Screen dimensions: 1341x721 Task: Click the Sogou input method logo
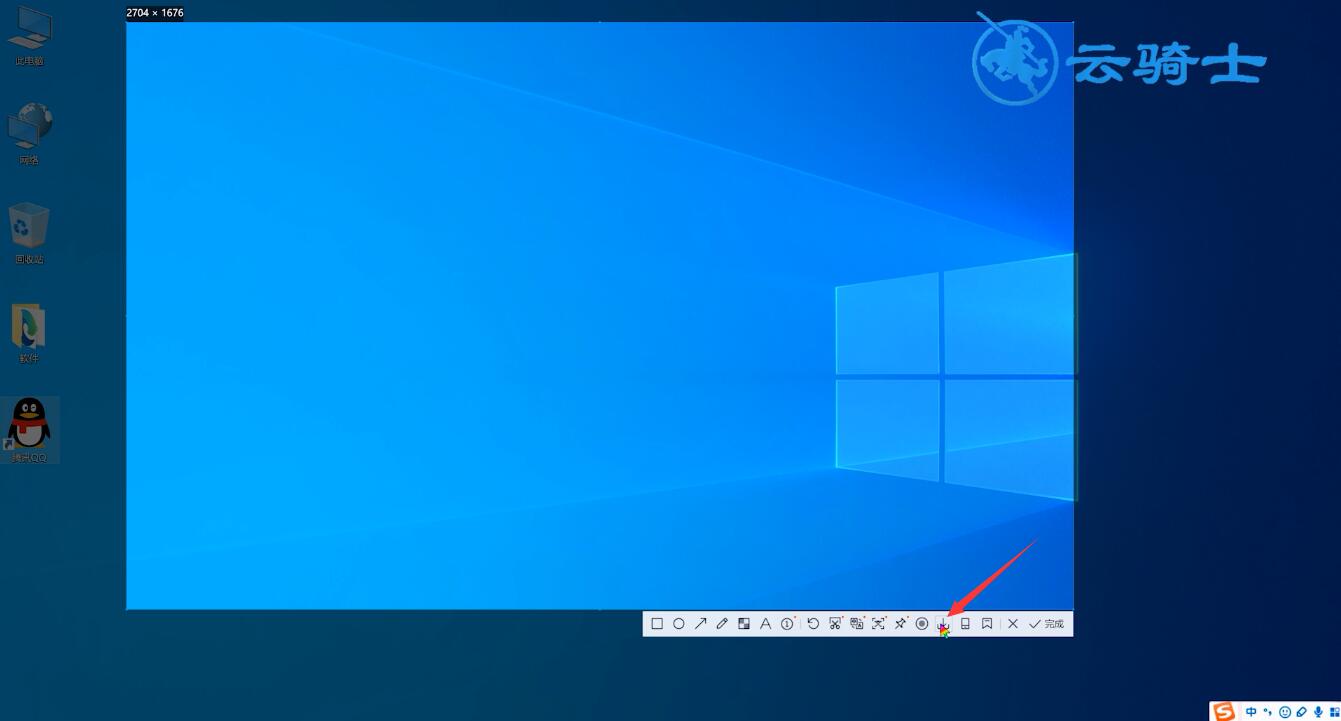click(1224, 712)
